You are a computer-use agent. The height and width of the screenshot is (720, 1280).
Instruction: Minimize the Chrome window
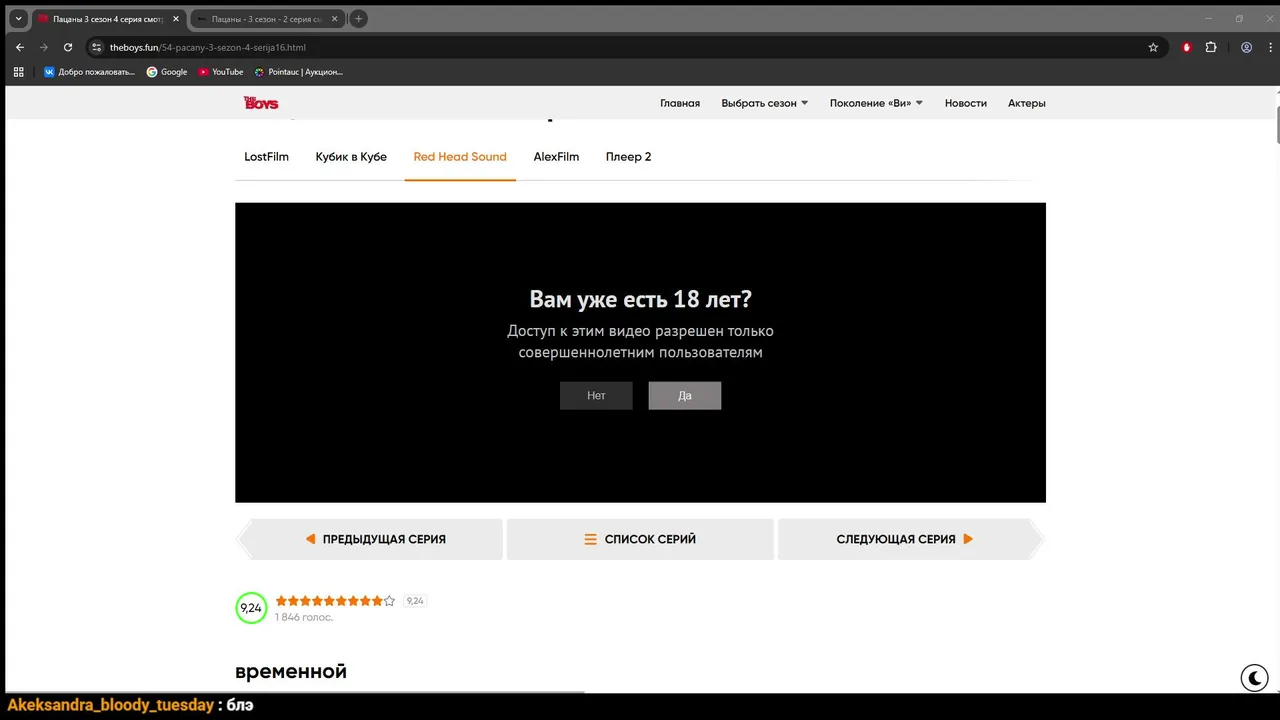click(1208, 19)
